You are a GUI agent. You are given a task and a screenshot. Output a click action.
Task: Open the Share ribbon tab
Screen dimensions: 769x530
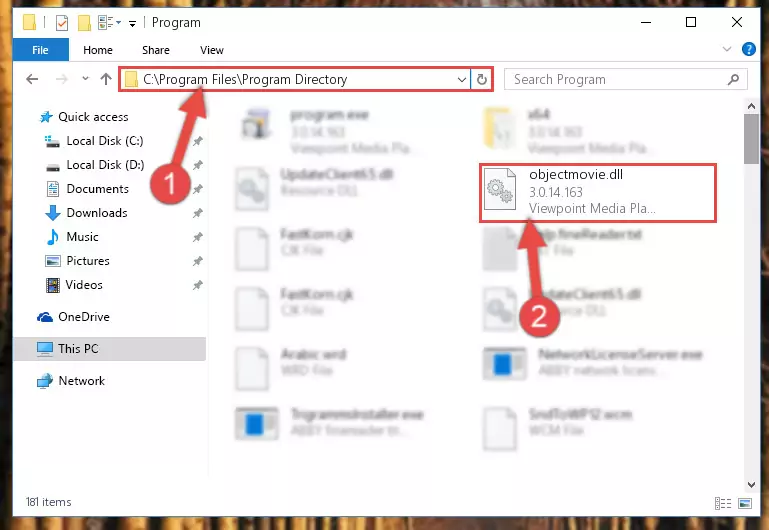click(x=155, y=50)
